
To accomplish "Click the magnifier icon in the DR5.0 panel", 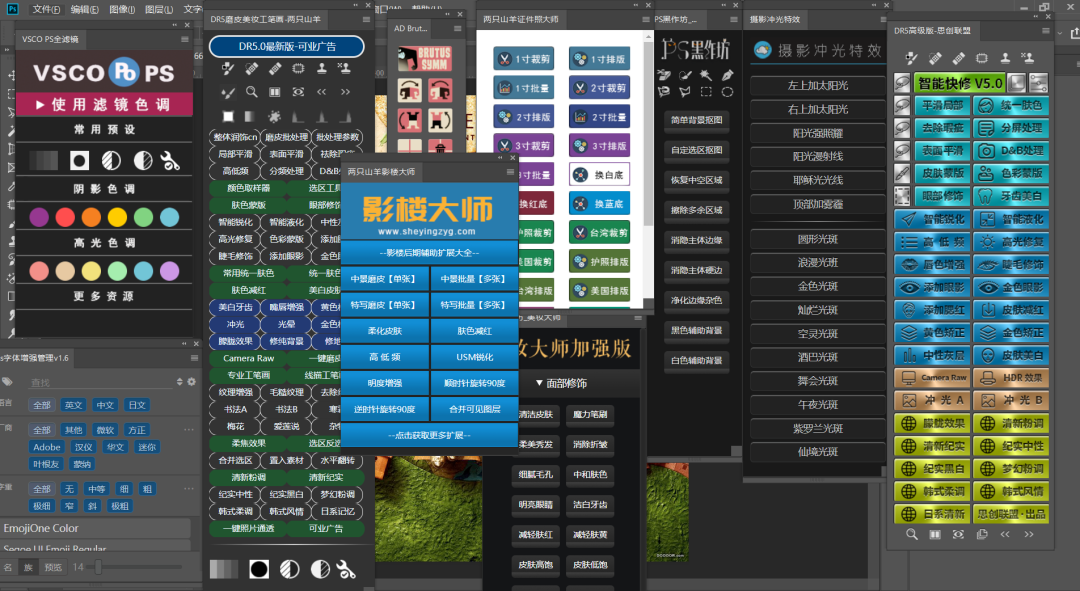I will (251, 92).
